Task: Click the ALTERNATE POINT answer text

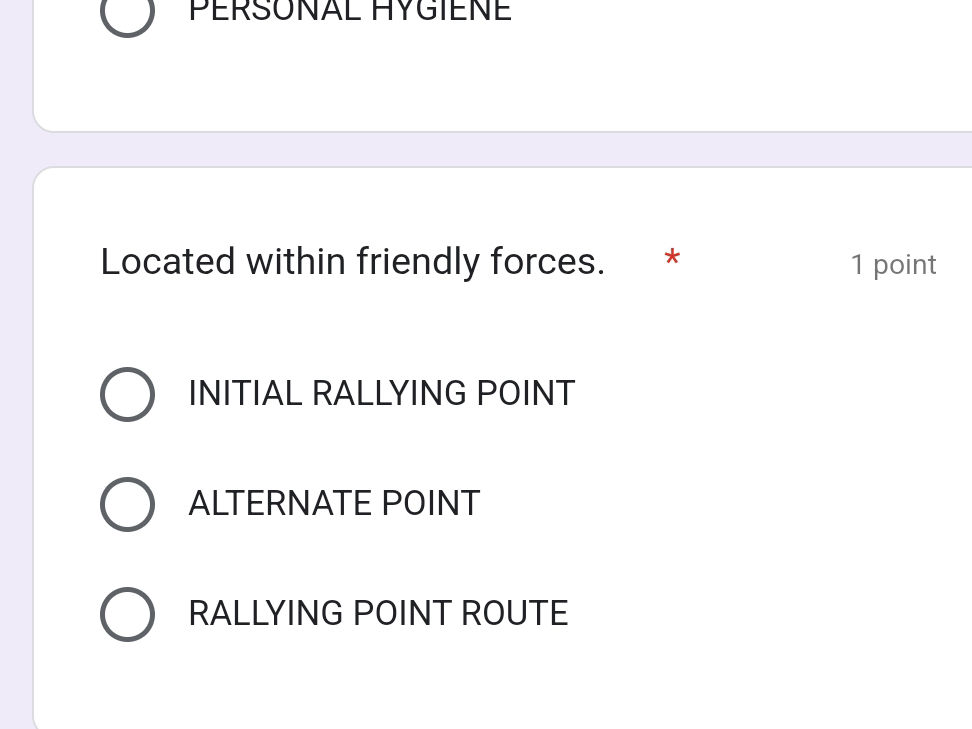Action: tap(334, 504)
